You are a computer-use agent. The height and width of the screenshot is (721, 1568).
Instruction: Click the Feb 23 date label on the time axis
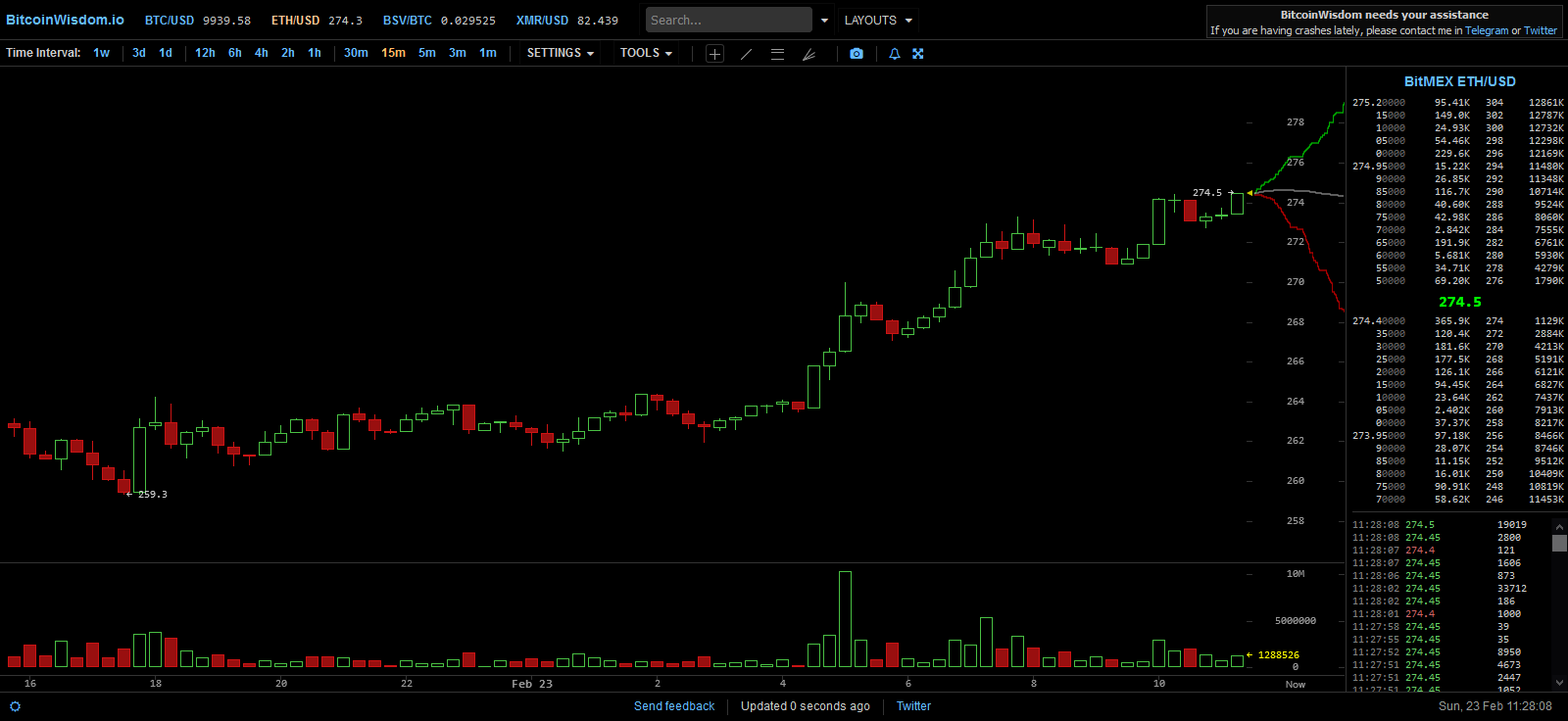(x=532, y=684)
